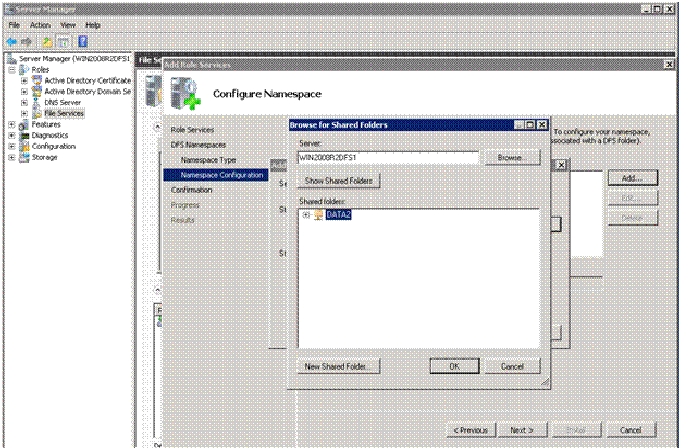Click the DNS Server icon
This screenshot has height=448, width=679.
(37, 102)
